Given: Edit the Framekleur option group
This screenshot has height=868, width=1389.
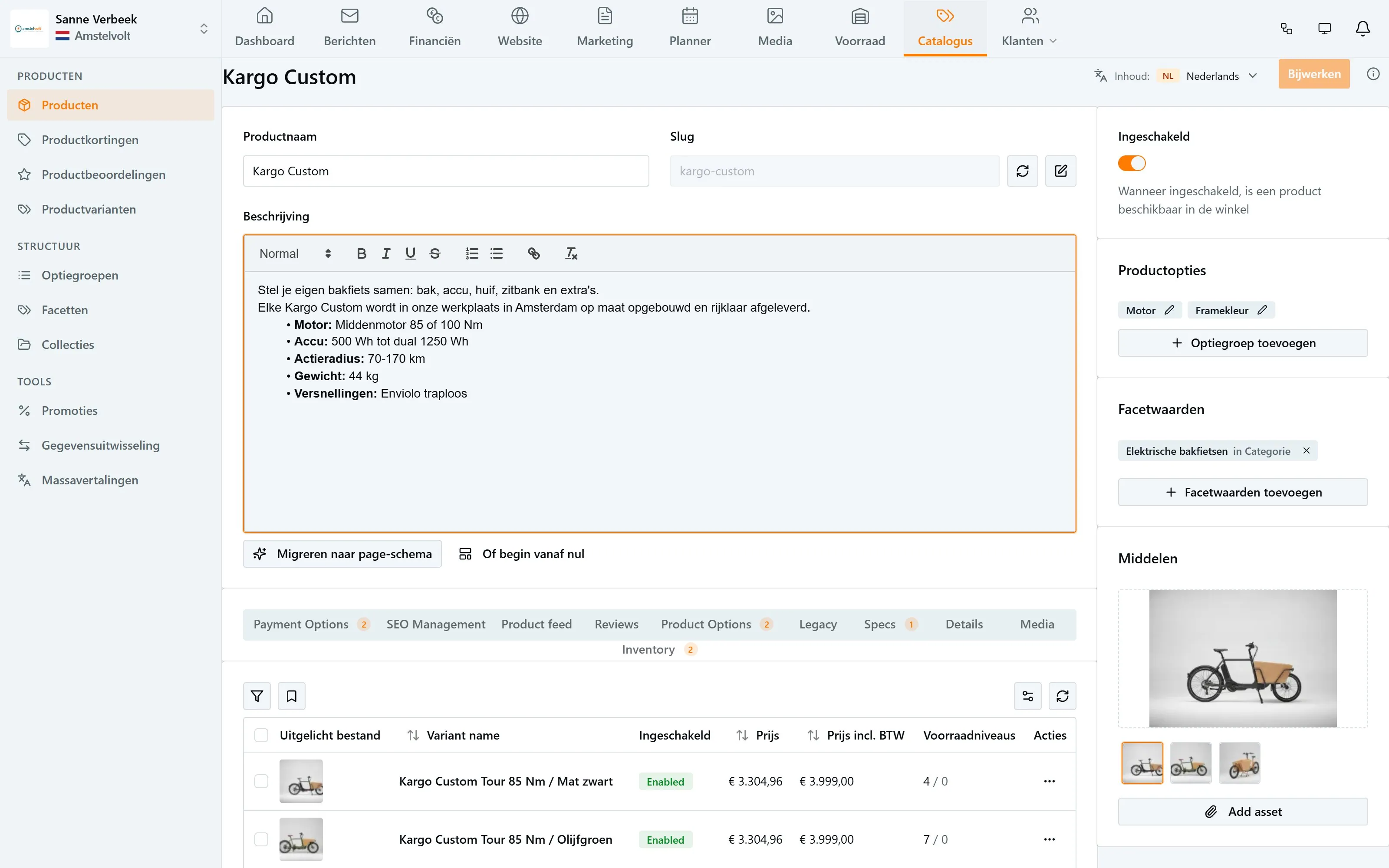Looking at the screenshot, I should click(1261, 310).
